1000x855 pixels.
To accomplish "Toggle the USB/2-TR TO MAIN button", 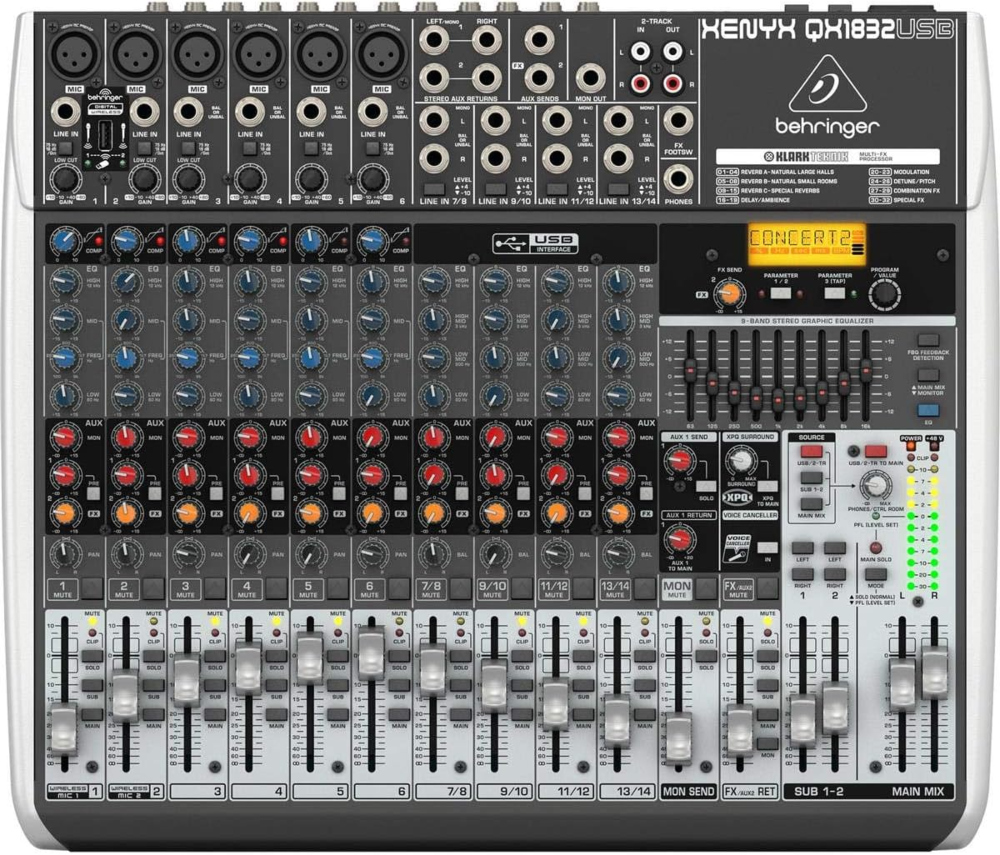I will 876,452.
